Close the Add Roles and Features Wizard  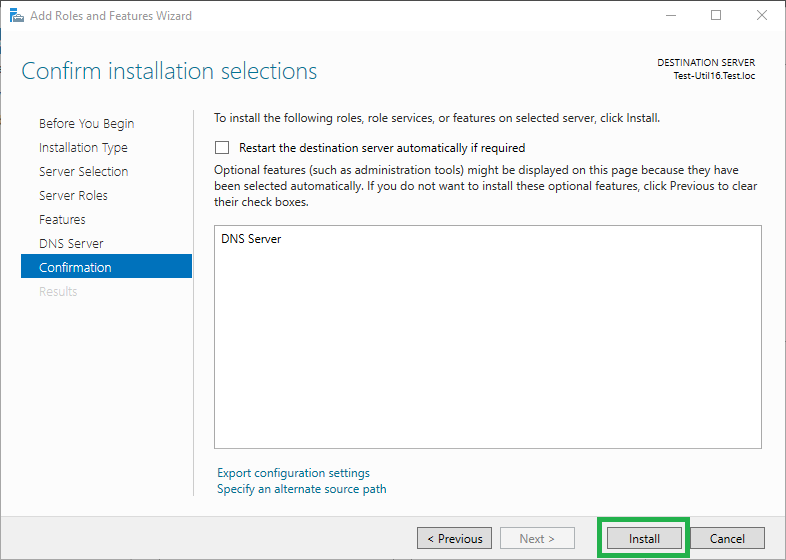761,16
